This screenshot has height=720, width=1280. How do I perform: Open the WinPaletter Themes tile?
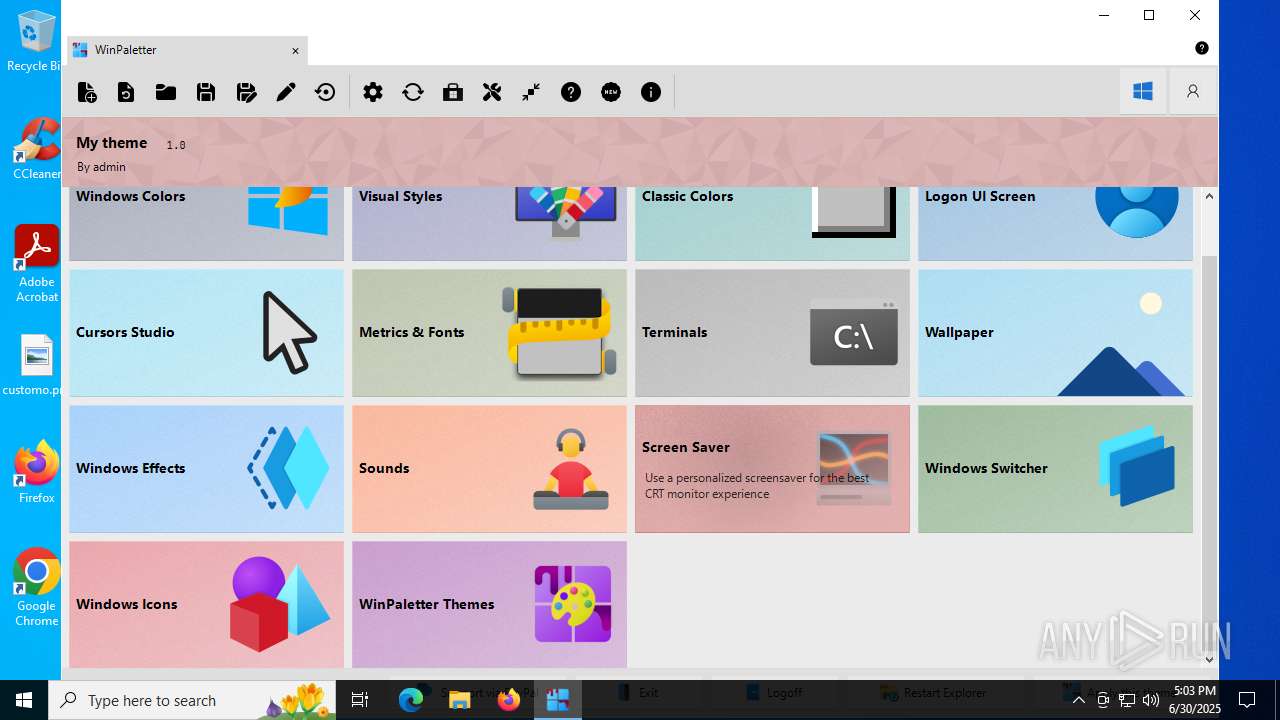click(489, 604)
